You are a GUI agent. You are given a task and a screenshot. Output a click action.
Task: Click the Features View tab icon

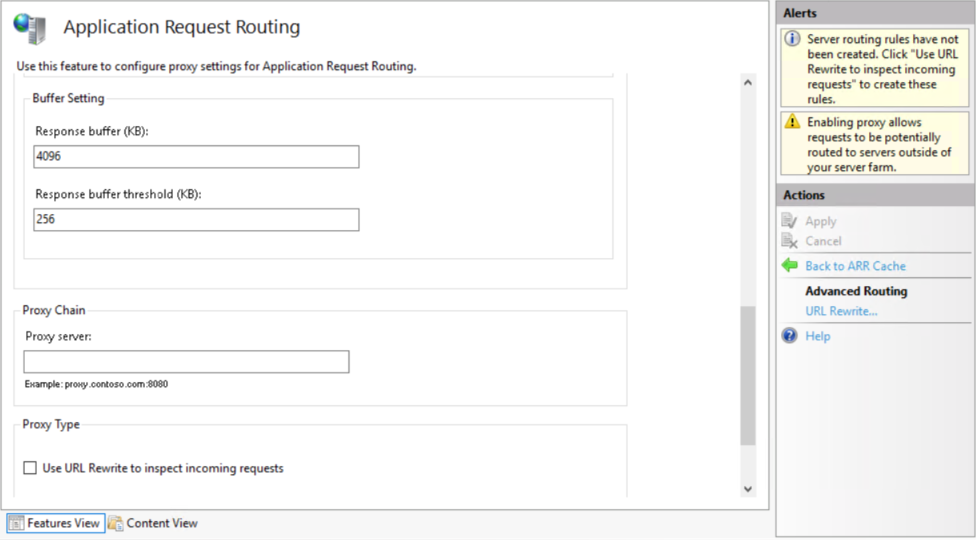(x=16, y=523)
